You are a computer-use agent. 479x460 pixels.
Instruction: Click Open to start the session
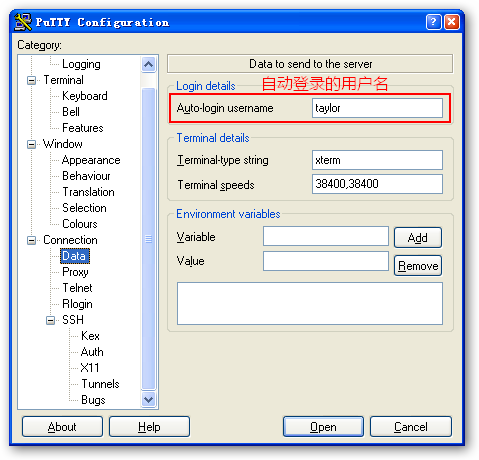click(323, 426)
